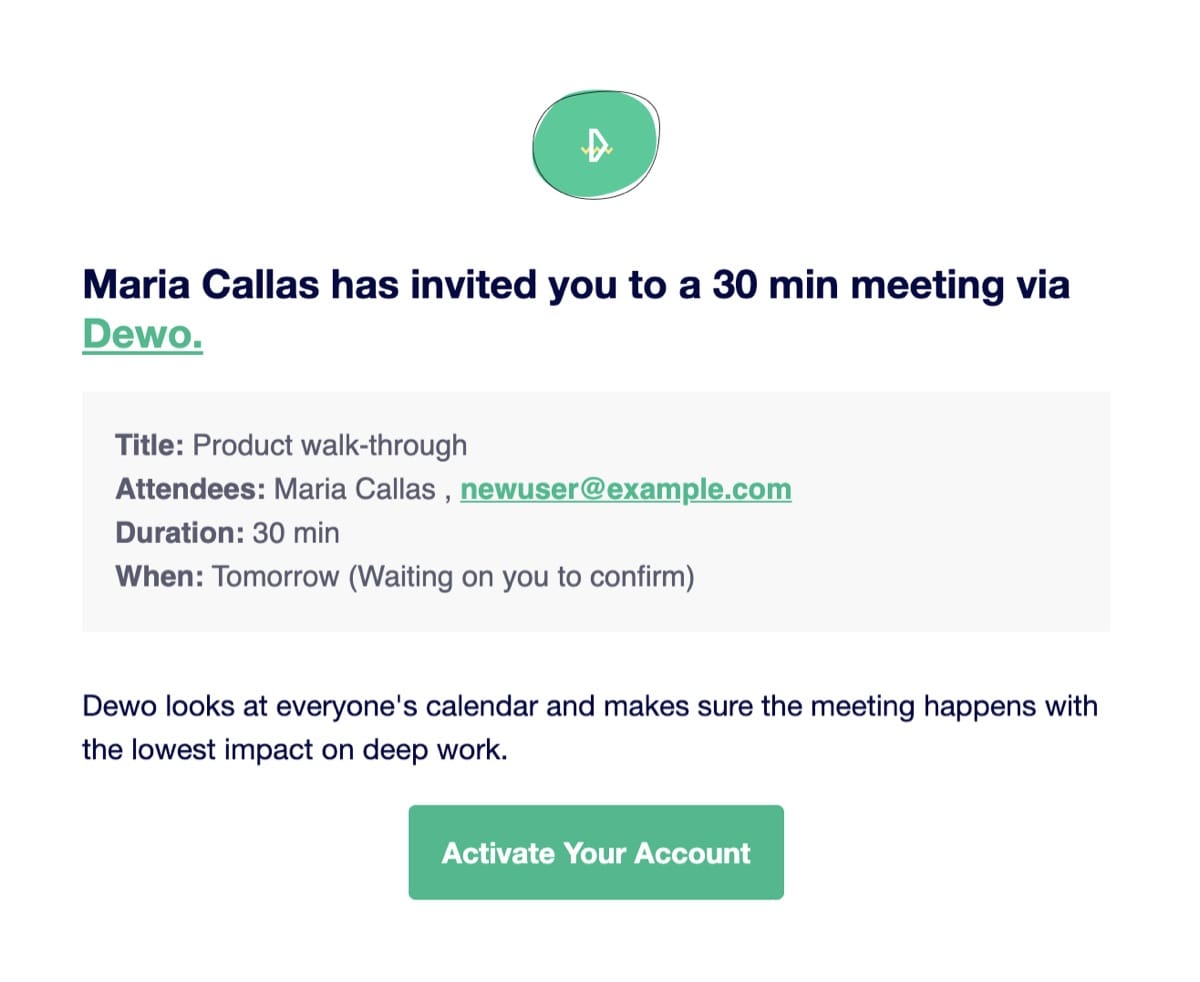Select the "Title:" label

tap(149, 445)
